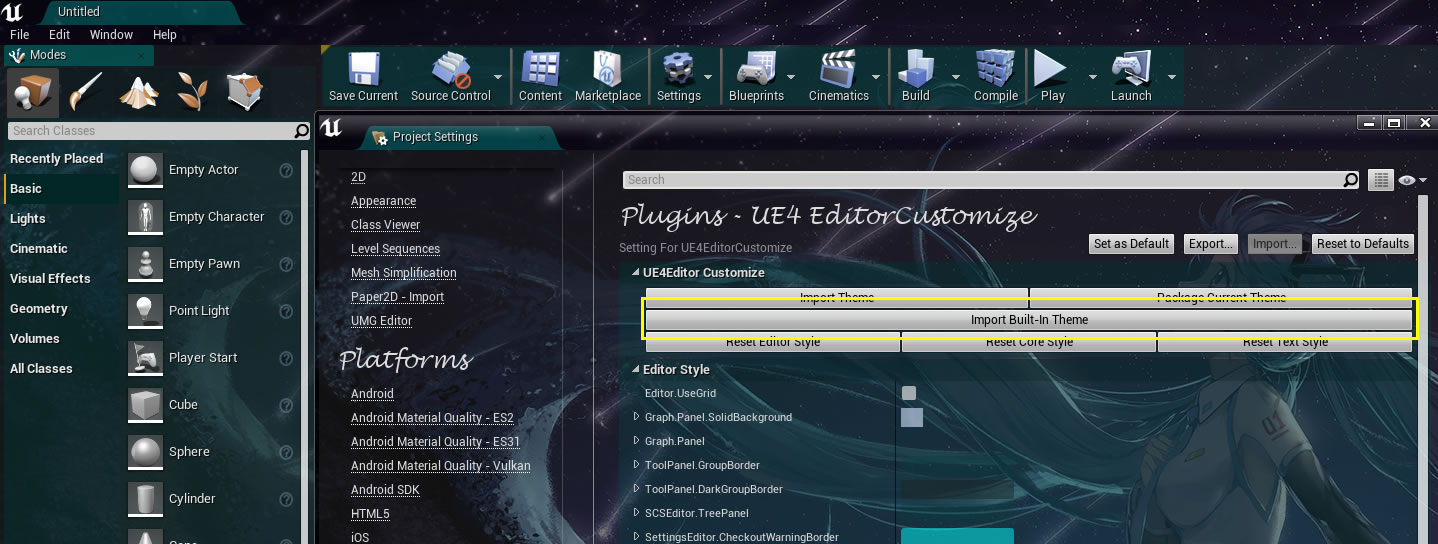Select the Lights category
This screenshot has width=1438, height=544.
point(28,218)
